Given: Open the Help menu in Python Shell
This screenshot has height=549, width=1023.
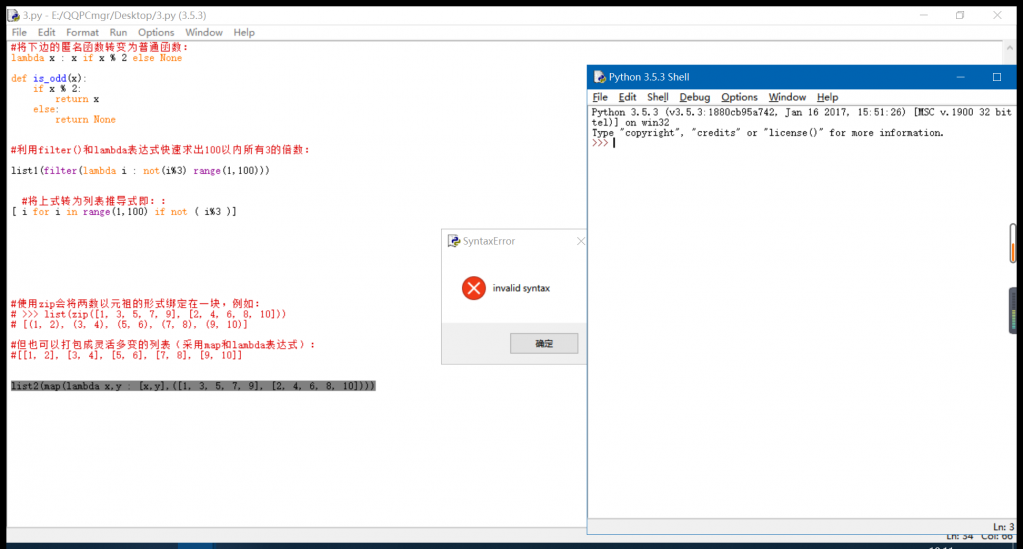Looking at the screenshot, I should [827, 97].
